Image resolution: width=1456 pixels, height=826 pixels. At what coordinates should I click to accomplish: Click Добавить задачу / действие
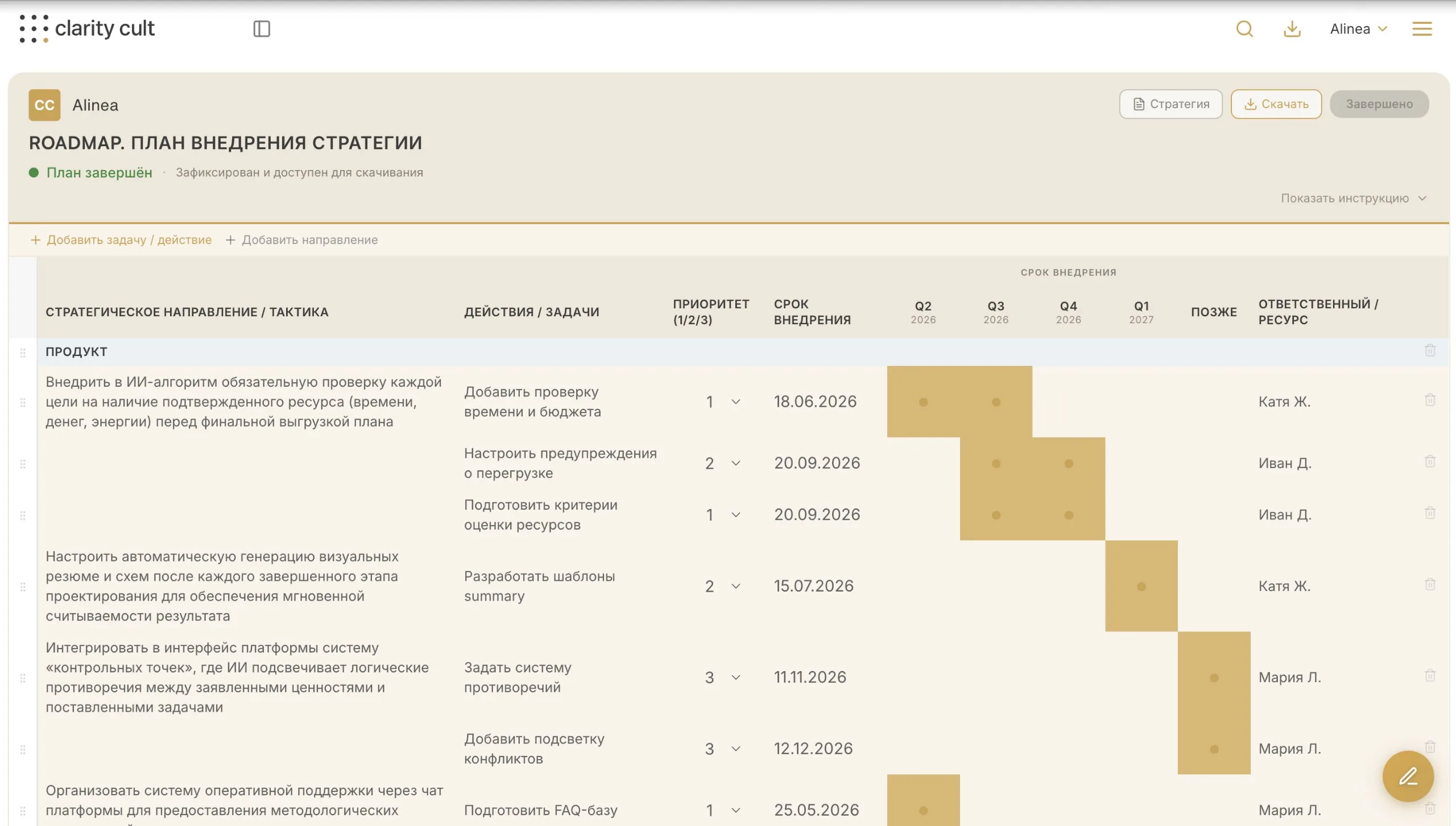(121, 240)
